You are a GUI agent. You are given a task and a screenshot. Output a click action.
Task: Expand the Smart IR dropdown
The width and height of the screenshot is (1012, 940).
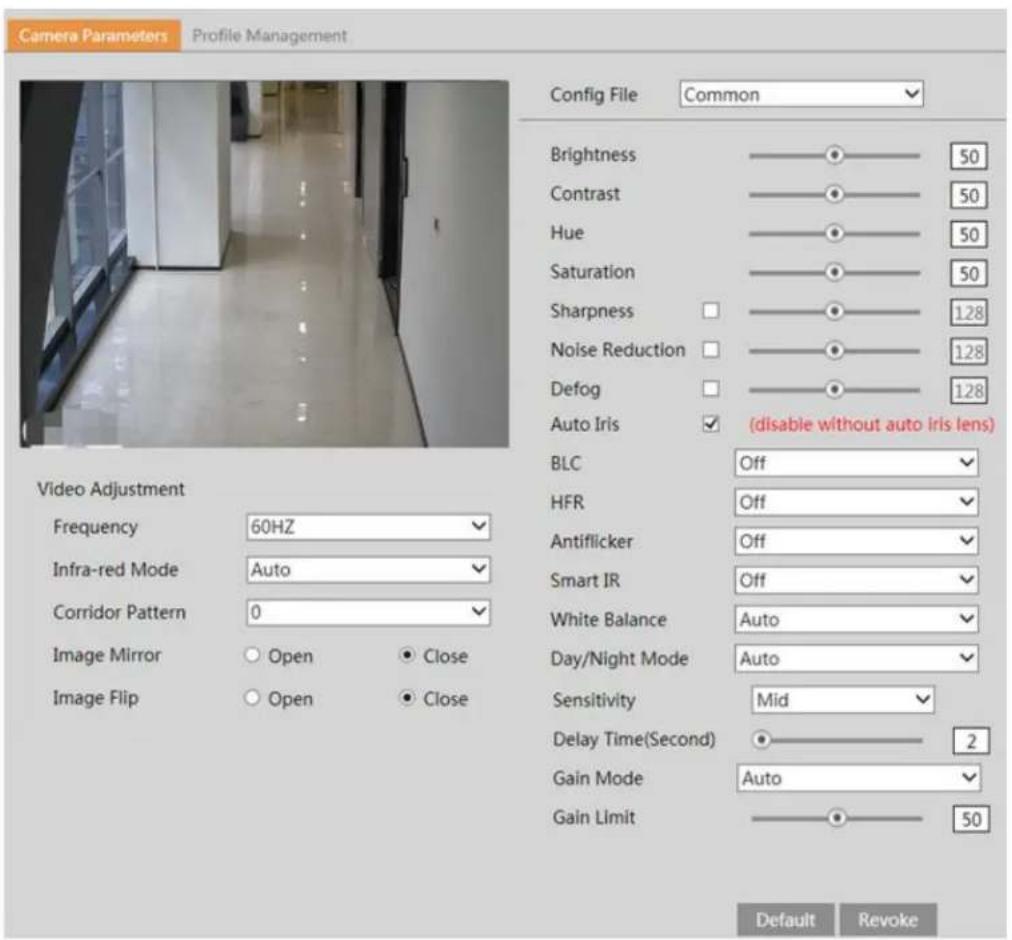point(856,580)
